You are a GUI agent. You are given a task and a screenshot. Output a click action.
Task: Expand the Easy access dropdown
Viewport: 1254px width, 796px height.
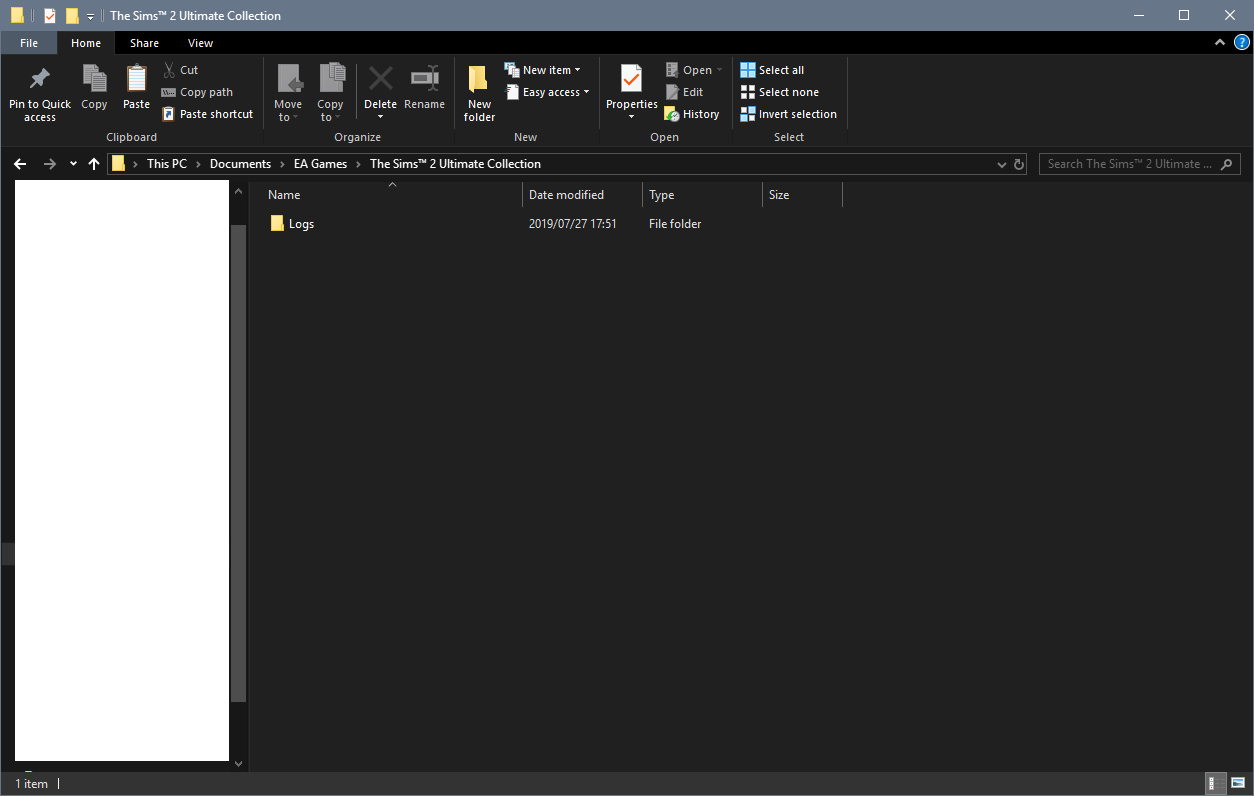point(586,92)
